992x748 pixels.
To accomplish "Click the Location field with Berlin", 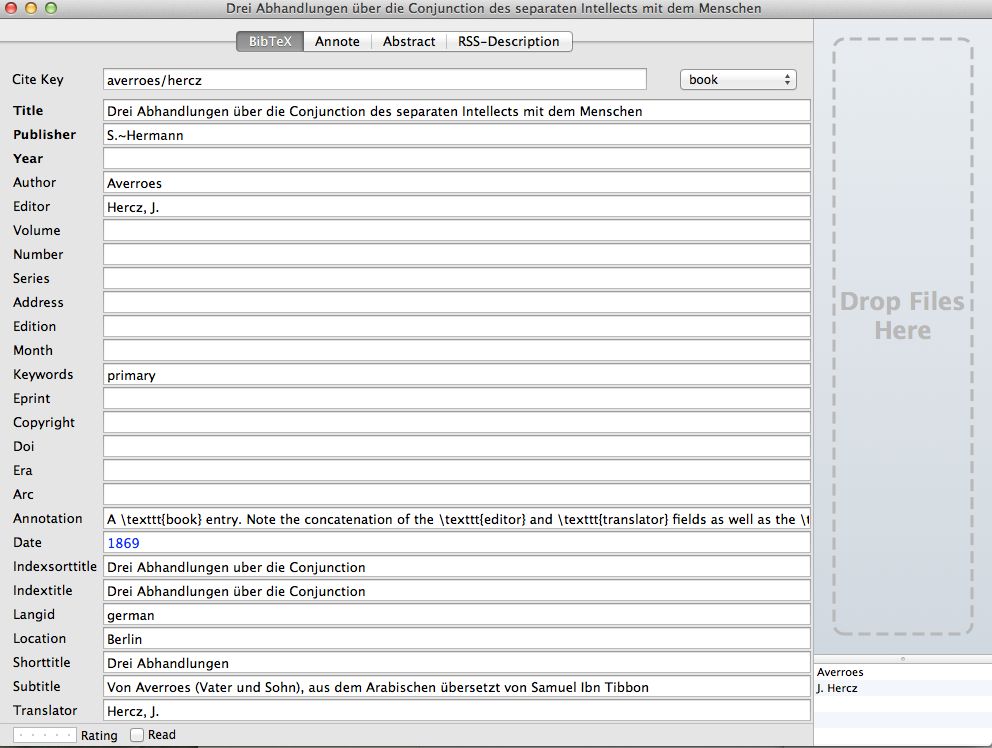I will [x=457, y=640].
